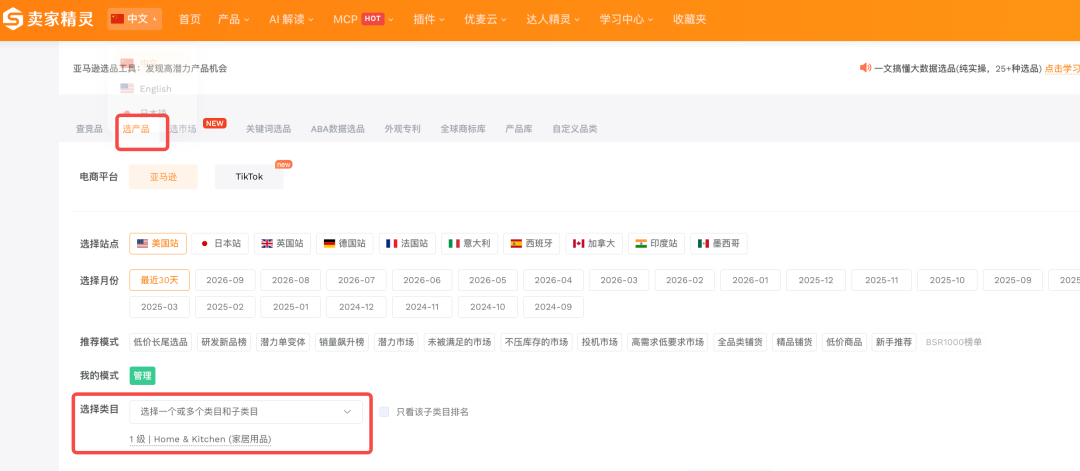Select 英国站 with the UK flag
This screenshot has height=471, width=1080.
[282, 243]
